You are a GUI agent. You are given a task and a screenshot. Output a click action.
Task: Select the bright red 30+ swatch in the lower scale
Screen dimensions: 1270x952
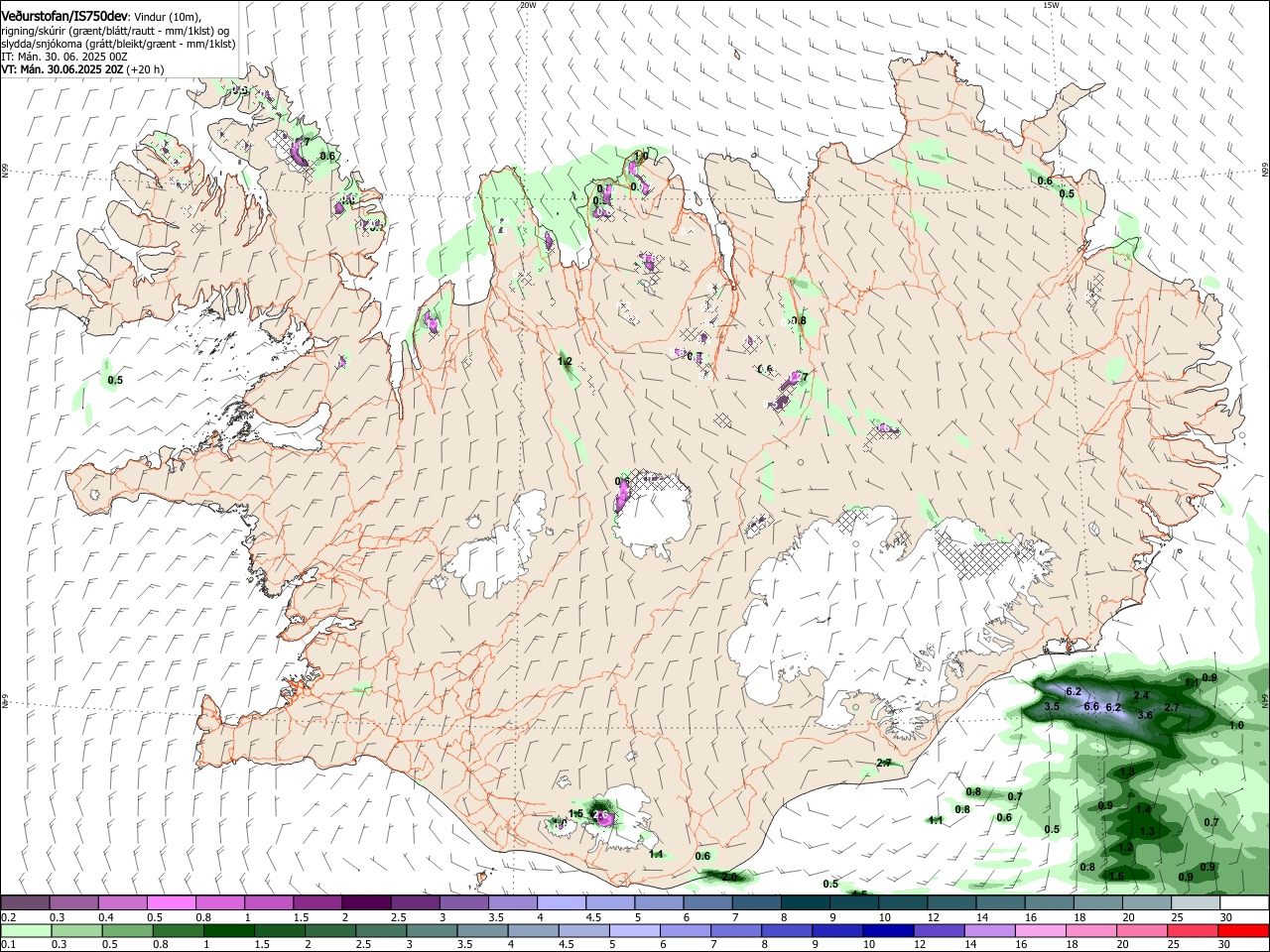pyautogui.click(x=1244, y=930)
